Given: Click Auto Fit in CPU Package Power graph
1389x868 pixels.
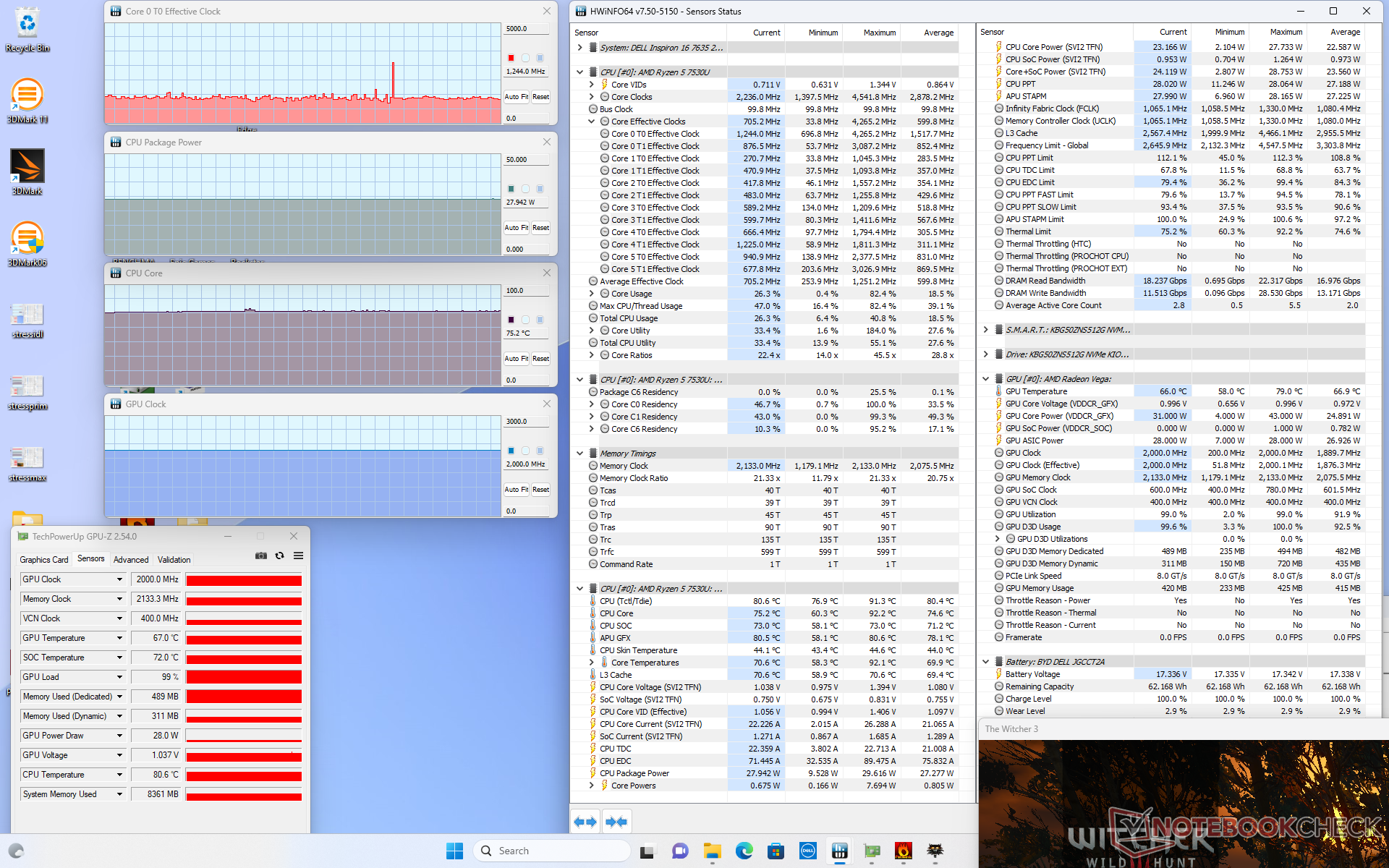Looking at the screenshot, I should tap(517, 228).
